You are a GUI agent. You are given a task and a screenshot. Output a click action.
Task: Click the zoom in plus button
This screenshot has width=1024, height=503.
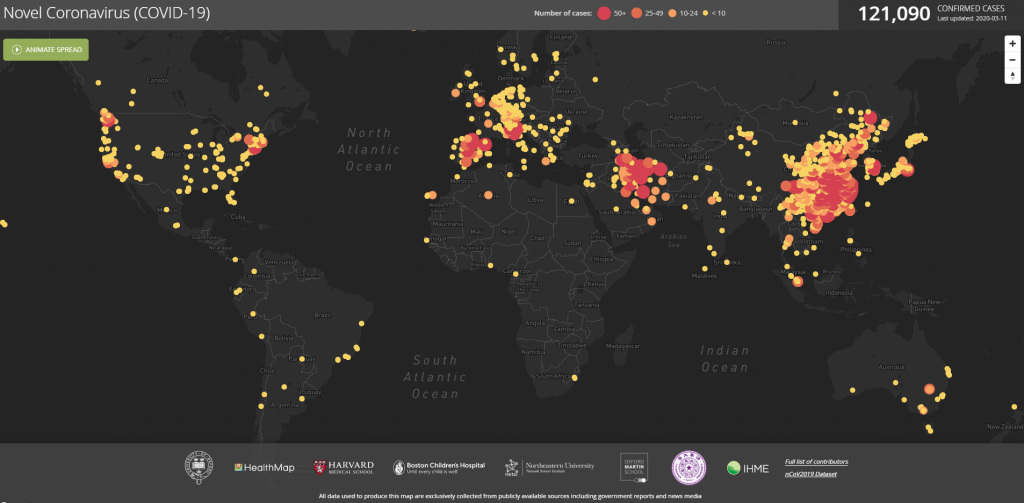pyautogui.click(x=1012, y=43)
